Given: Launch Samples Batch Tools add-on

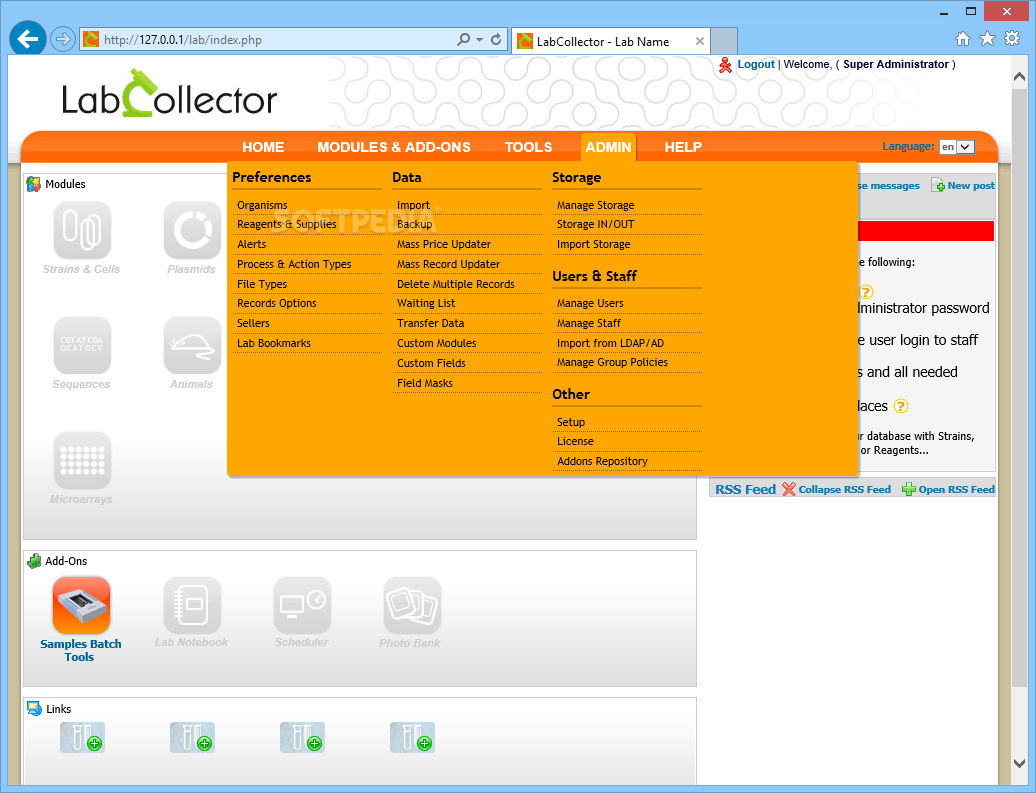Looking at the screenshot, I should pos(81,605).
